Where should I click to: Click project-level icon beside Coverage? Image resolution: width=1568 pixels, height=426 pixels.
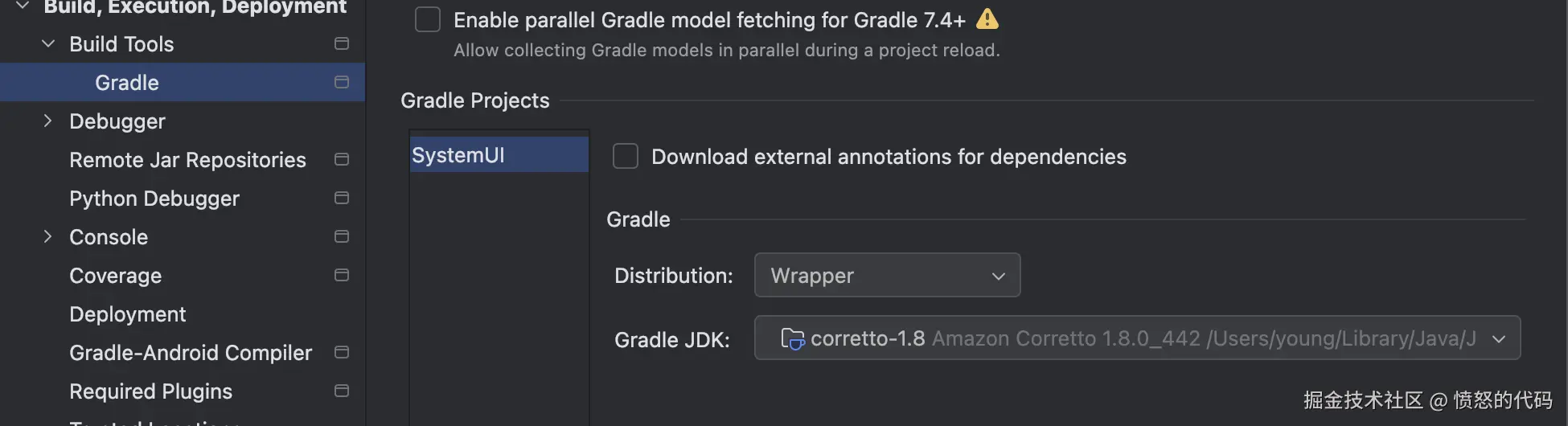coord(342,275)
